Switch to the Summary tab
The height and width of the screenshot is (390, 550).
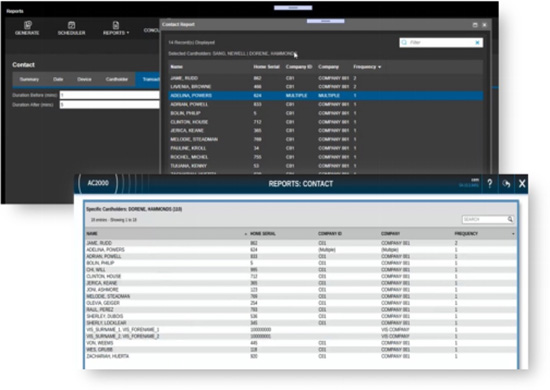click(29, 79)
